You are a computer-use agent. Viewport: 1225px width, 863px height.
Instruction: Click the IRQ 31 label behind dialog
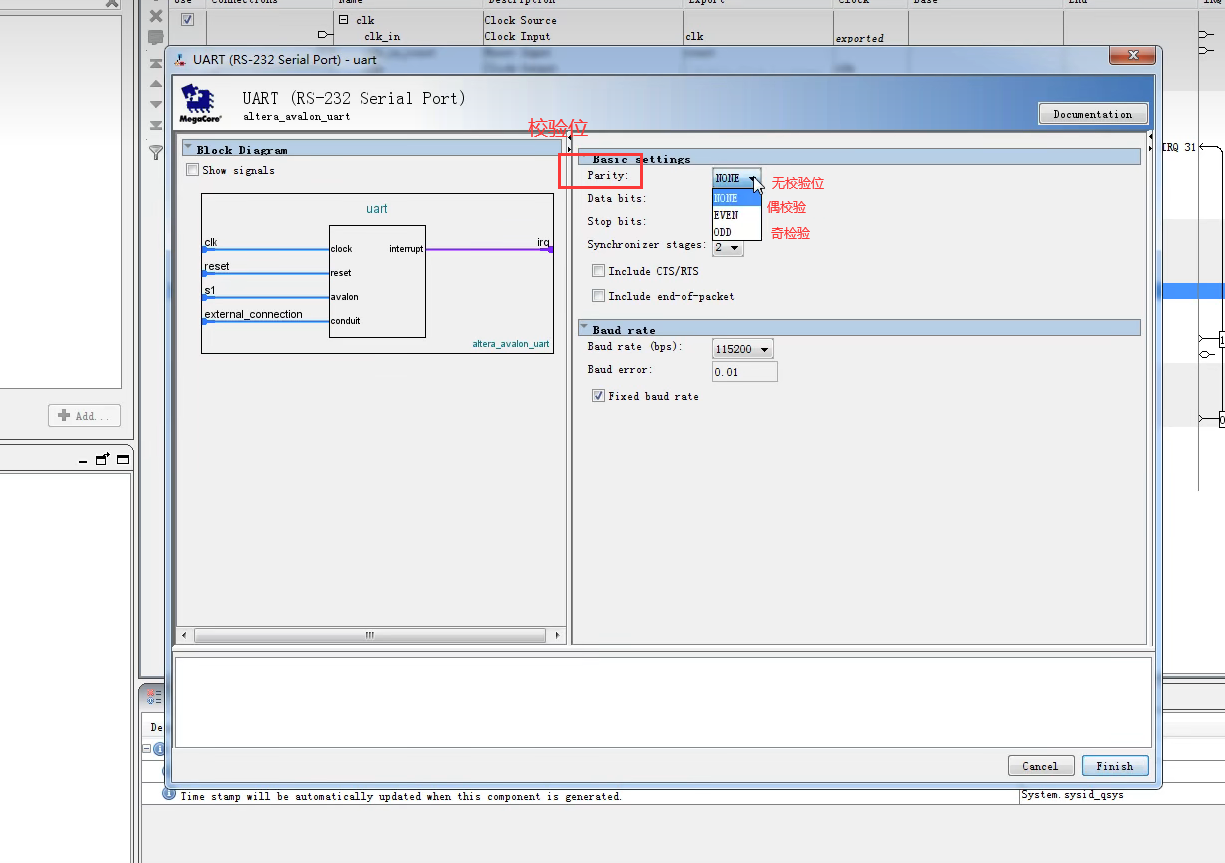(1178, 147)
